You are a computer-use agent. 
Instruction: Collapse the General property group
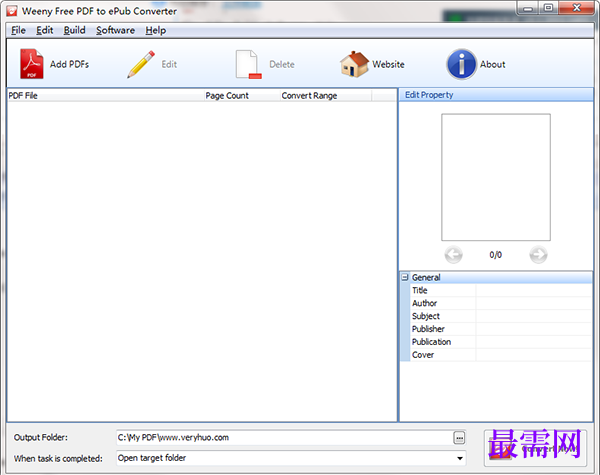point(405,277)
